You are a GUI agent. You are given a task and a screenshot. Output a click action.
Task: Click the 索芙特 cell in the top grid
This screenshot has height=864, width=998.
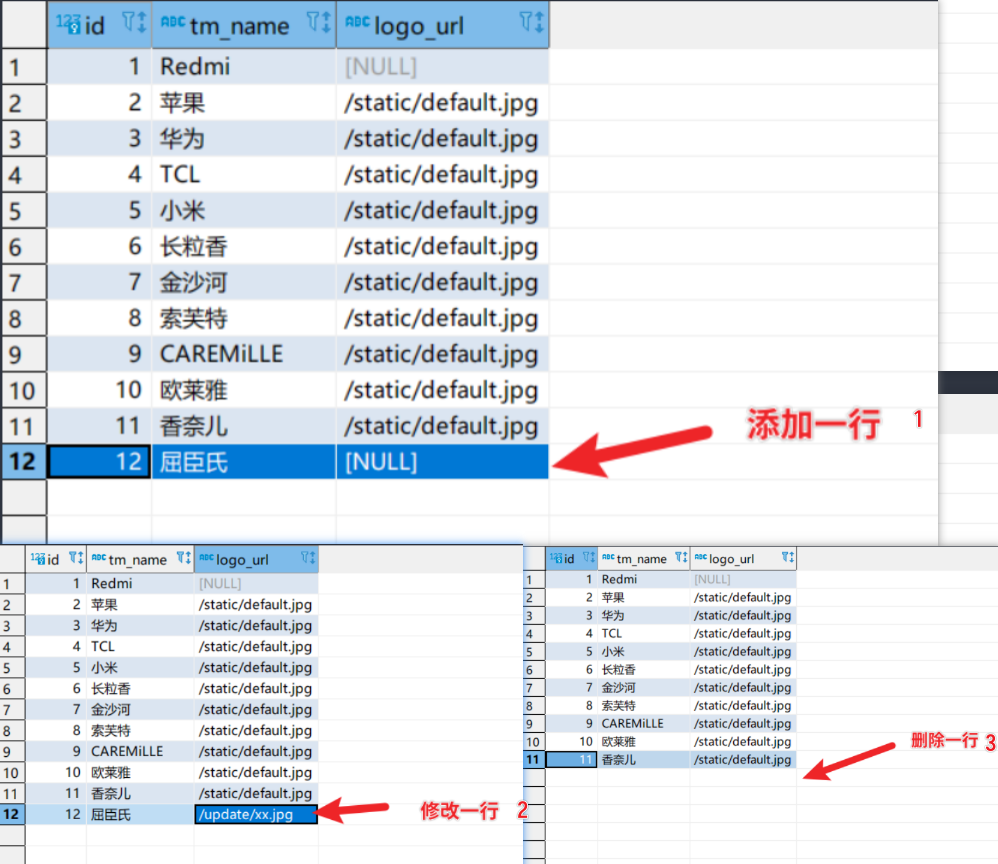(244, 318)
